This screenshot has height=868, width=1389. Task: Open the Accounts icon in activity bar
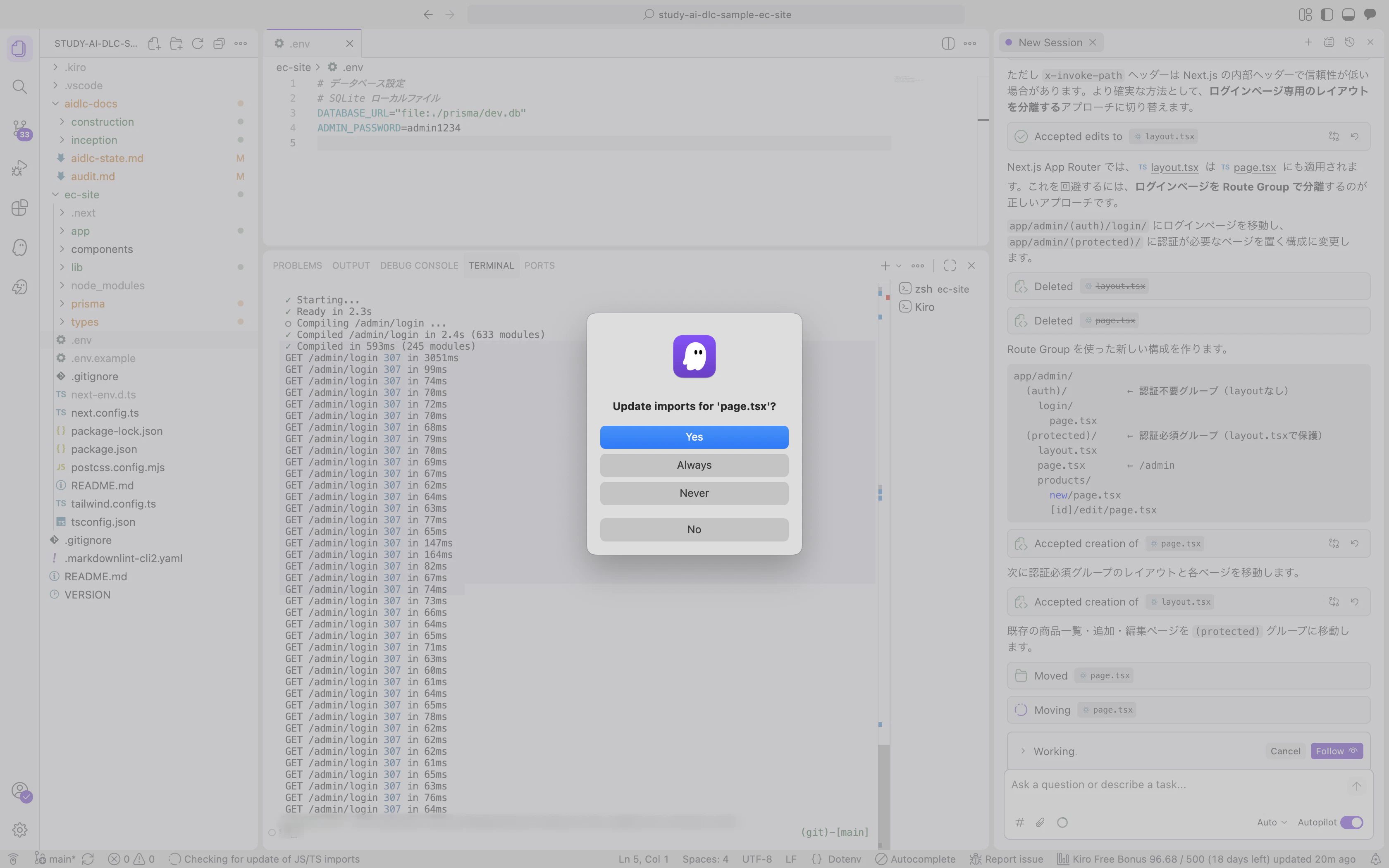pyautogui.click(x=20, y=791)
